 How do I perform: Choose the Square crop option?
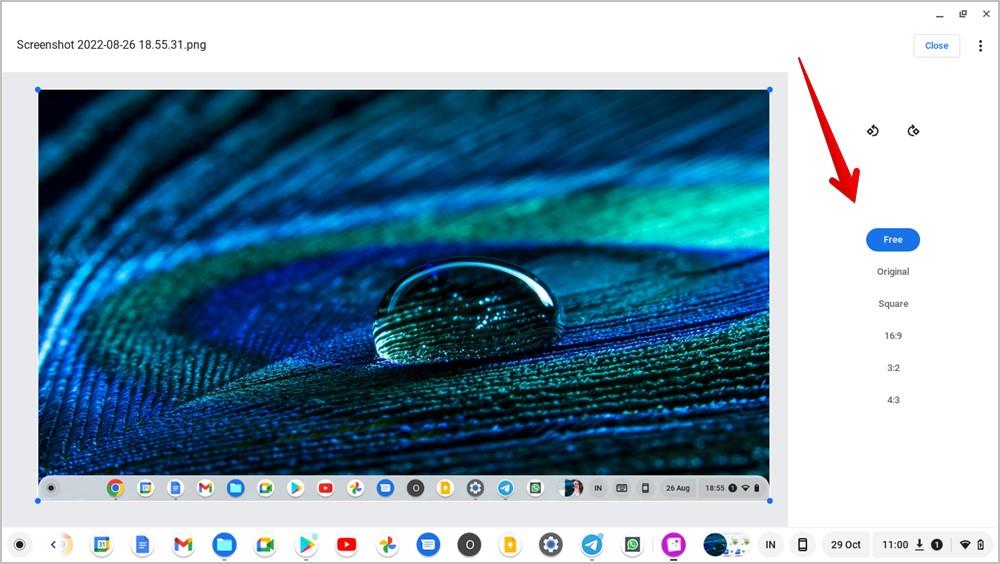pyautogui.click(x=893, y=304)
